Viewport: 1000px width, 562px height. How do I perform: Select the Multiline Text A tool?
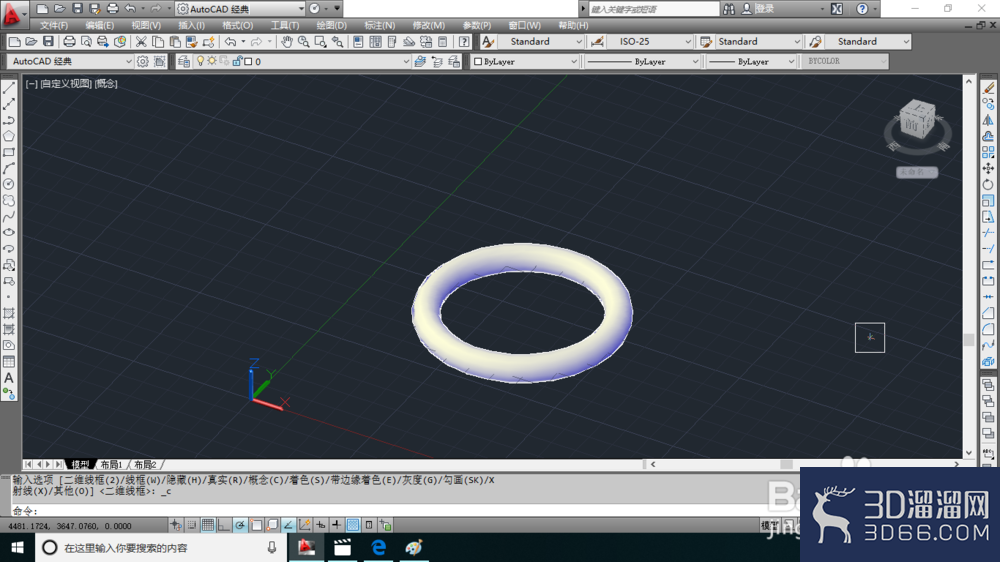tap(9, 378)
